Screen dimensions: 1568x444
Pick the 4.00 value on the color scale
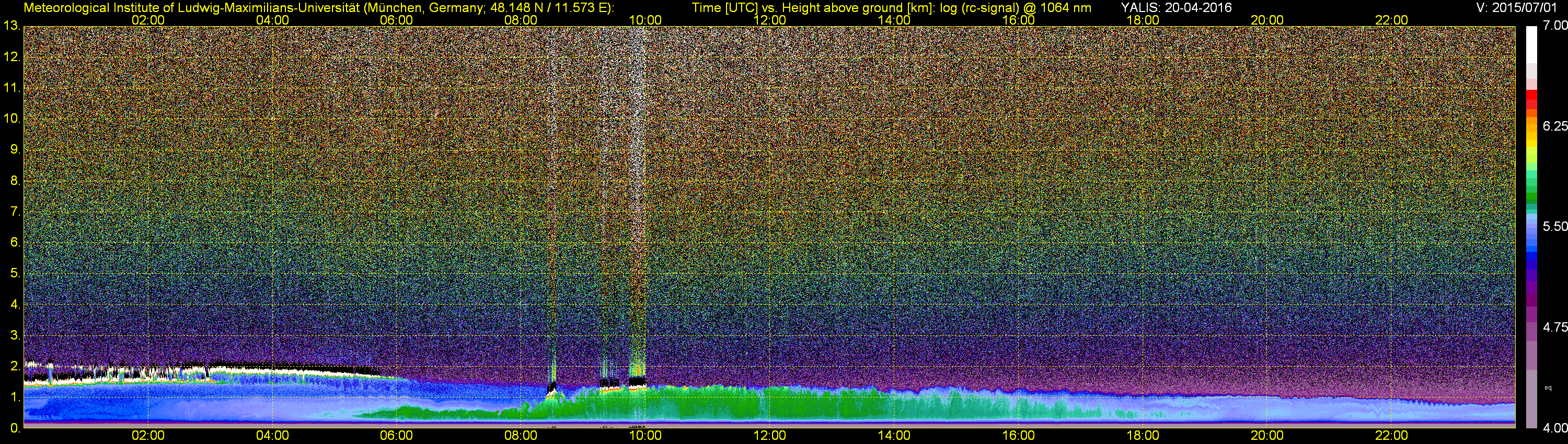click(1554, 428)
